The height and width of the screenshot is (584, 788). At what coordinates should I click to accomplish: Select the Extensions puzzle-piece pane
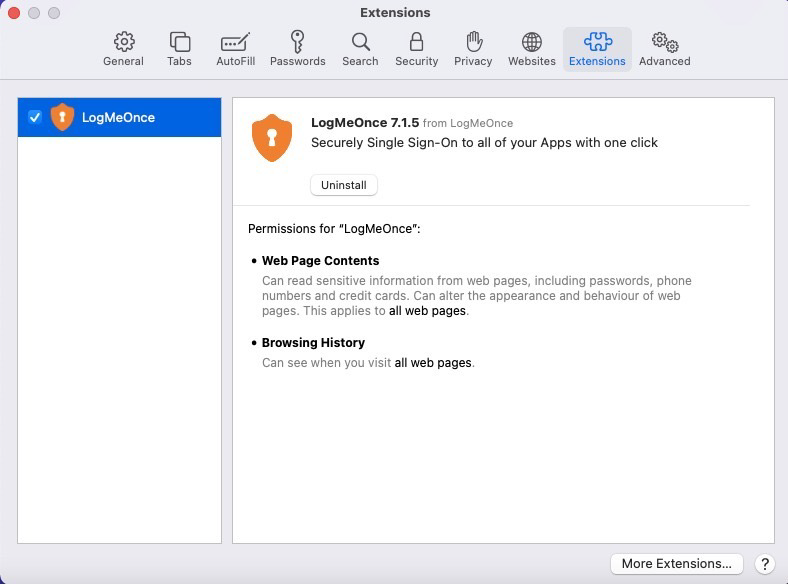point(597,49)
